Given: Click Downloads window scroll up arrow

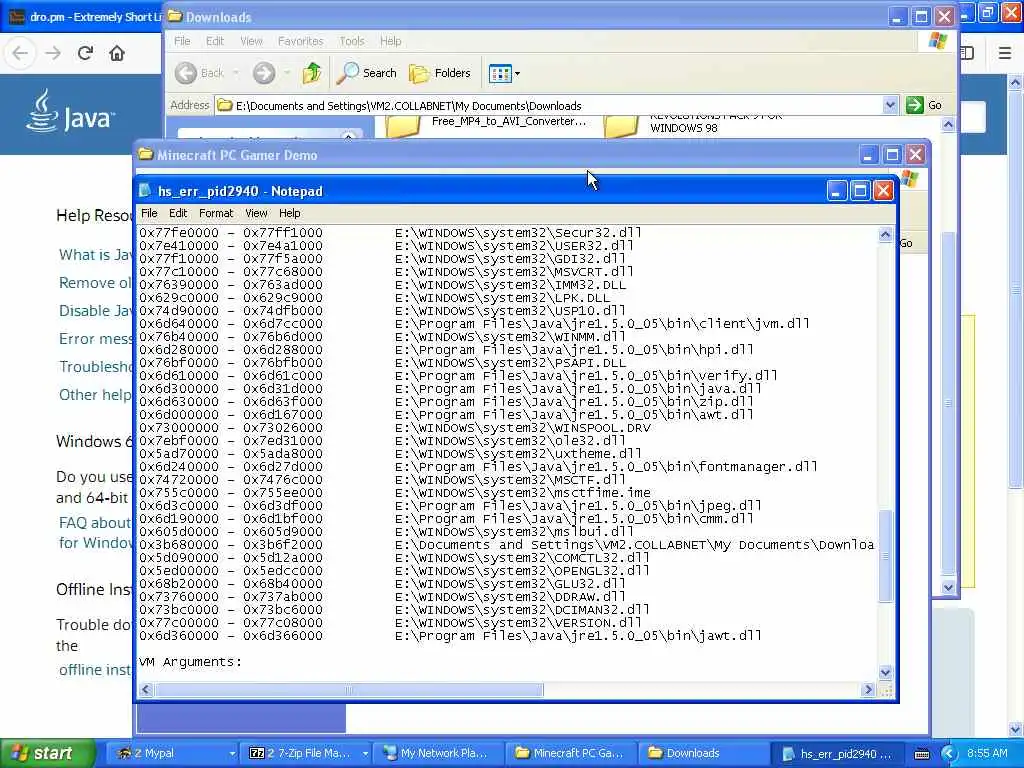Looking at the screenshot, I should click(x=948, y=124).
